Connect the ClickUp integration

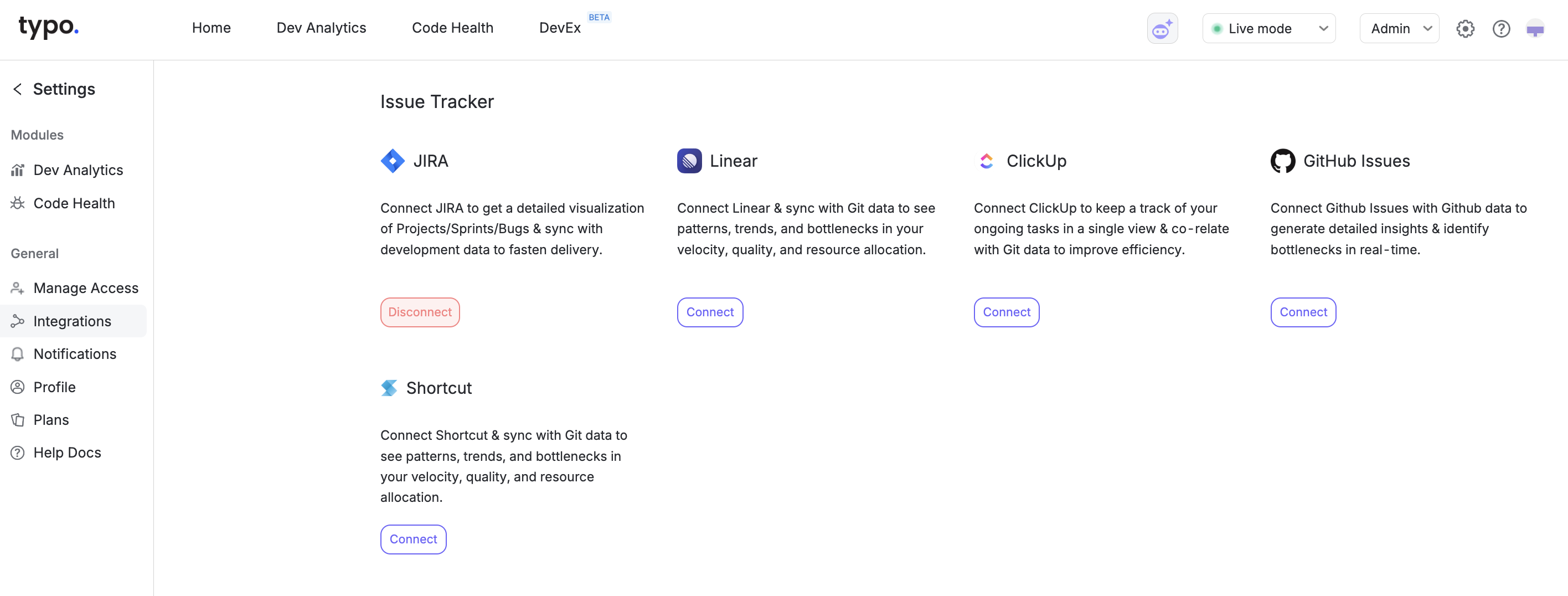point(1006,312)
